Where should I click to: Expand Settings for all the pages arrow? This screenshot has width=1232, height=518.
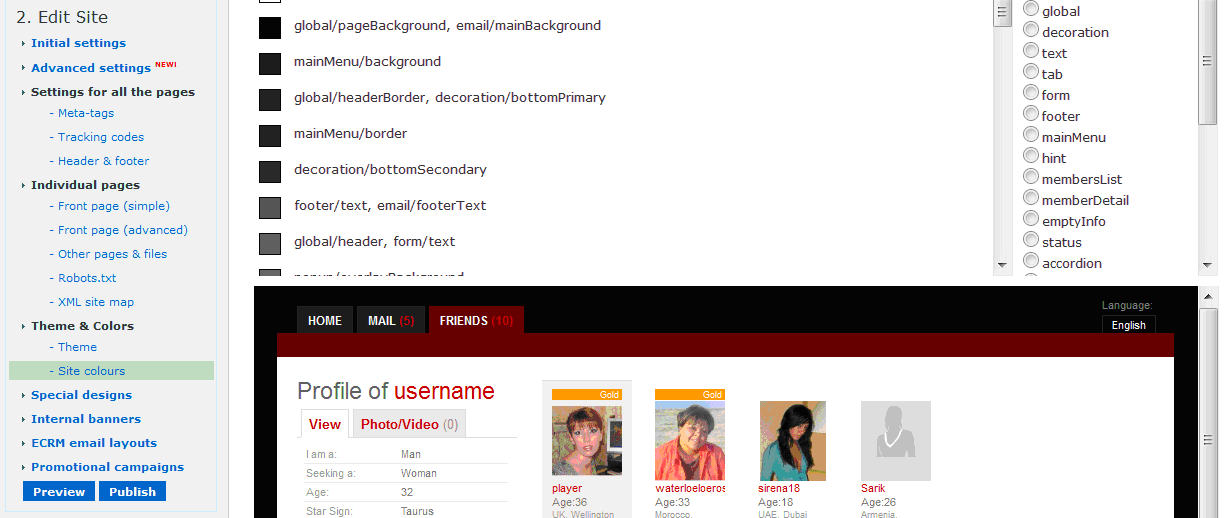pyautogui.click(x=23, y=92)
